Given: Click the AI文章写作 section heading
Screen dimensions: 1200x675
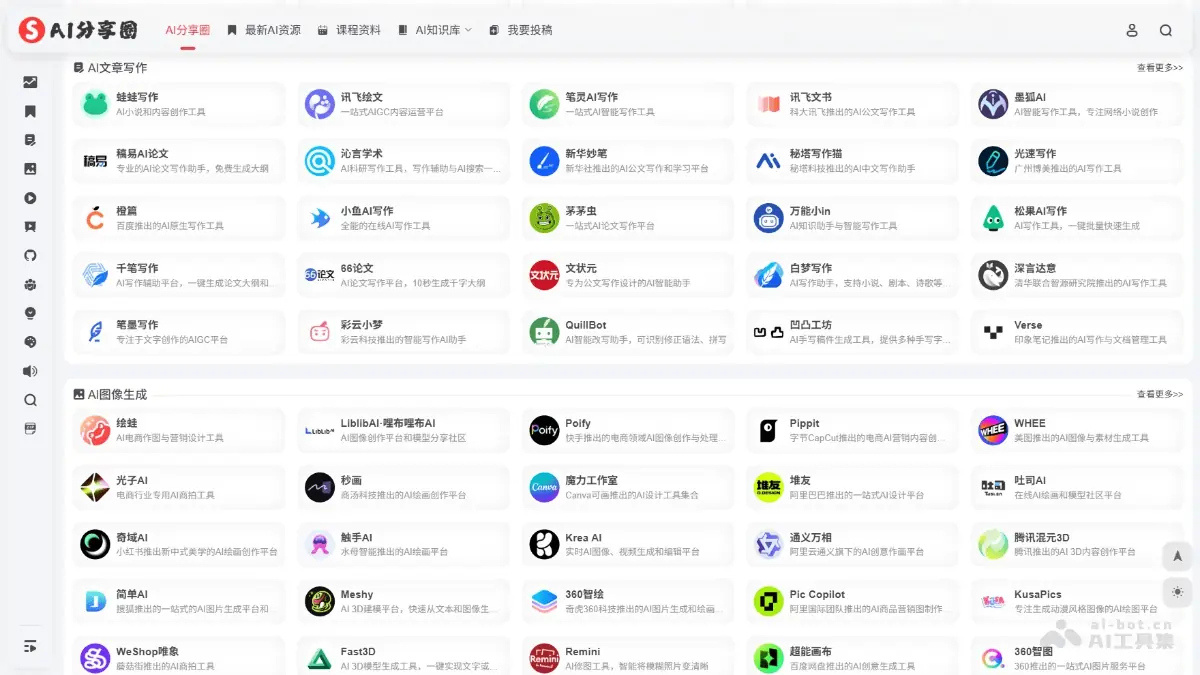Looking at the screenshot, I should (110, 68).
